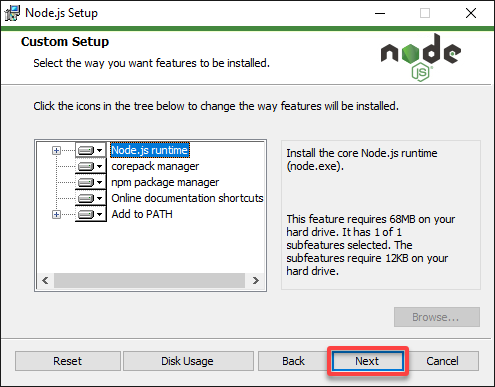Minimize the Node.js Setup window
This screenshot has height=387, width=495.
[x=380, y=13]
